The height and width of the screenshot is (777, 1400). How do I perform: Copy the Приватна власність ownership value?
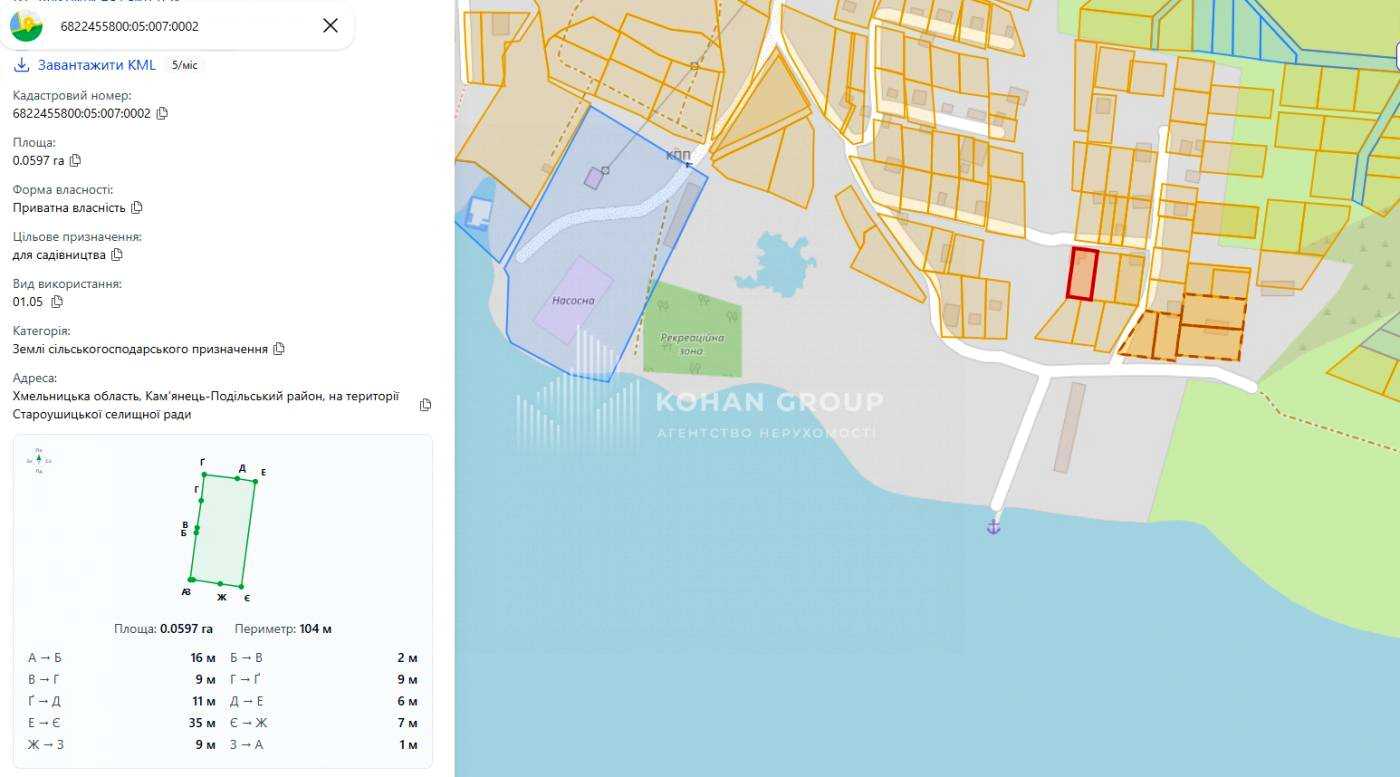coord(137,208)
